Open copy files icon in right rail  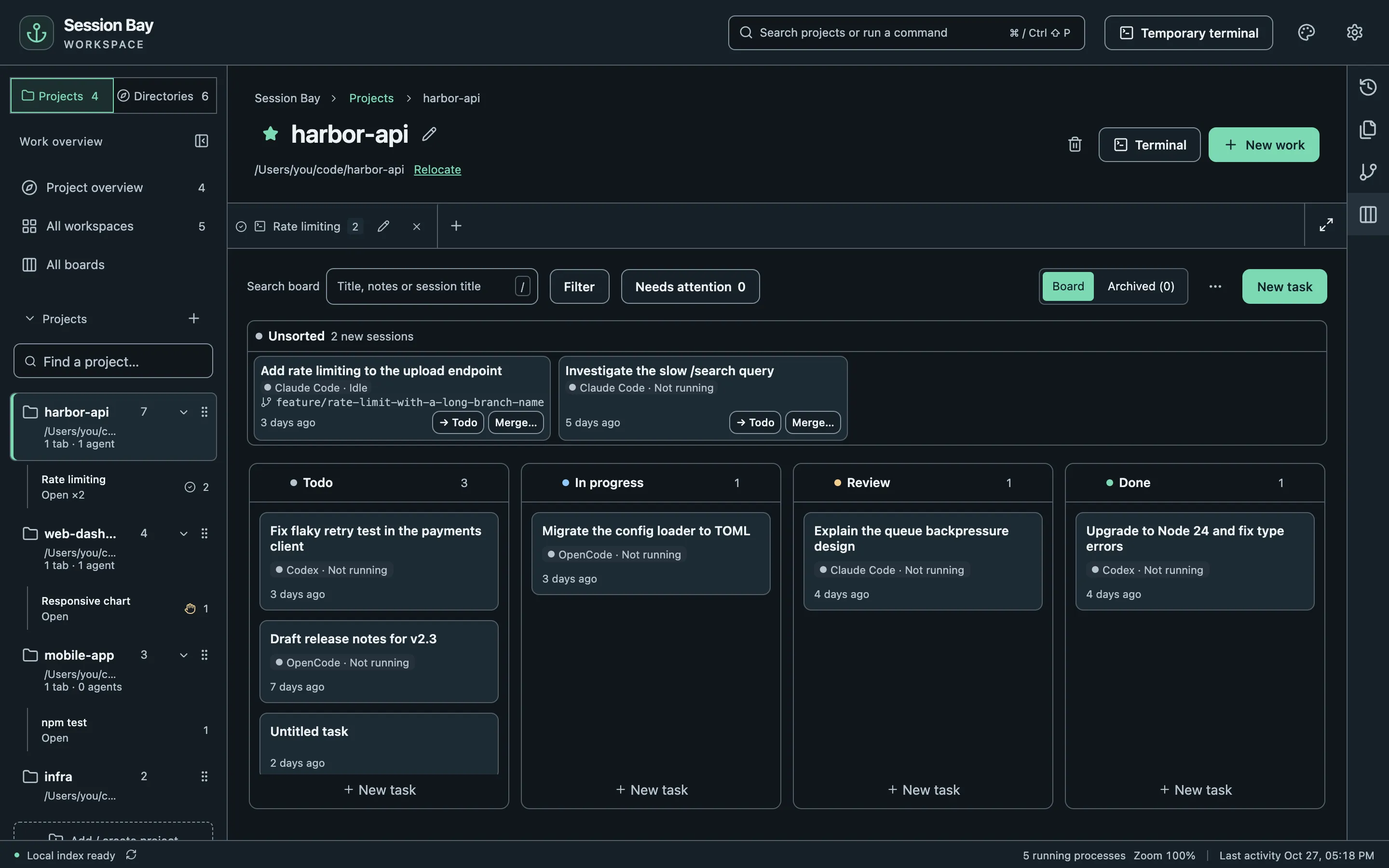click(x=1368, y=130)
